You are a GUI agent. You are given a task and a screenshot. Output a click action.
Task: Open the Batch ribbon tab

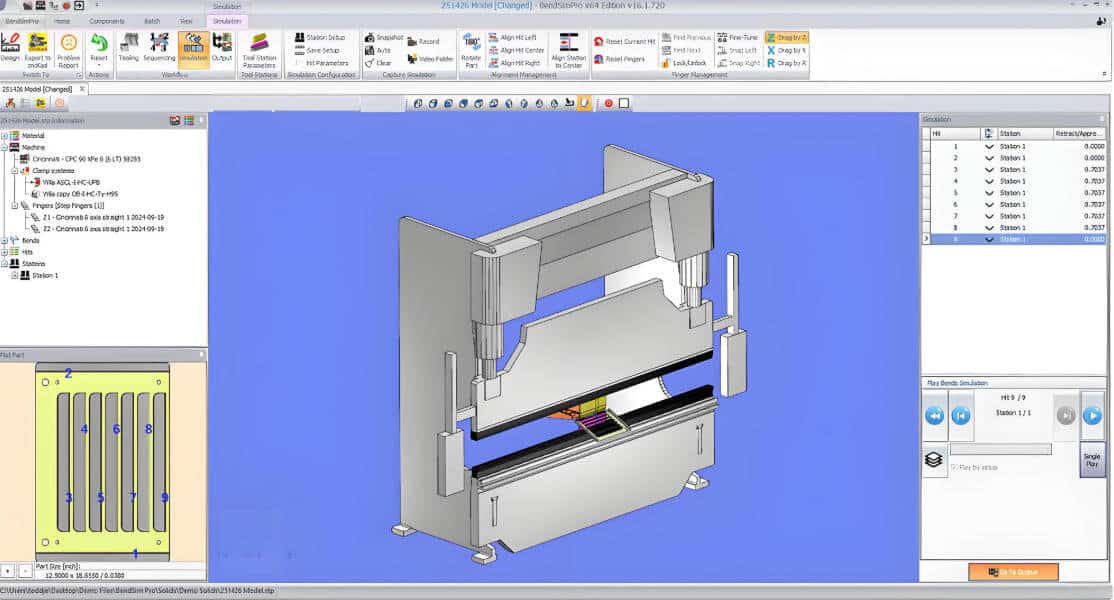click(152, 21)
